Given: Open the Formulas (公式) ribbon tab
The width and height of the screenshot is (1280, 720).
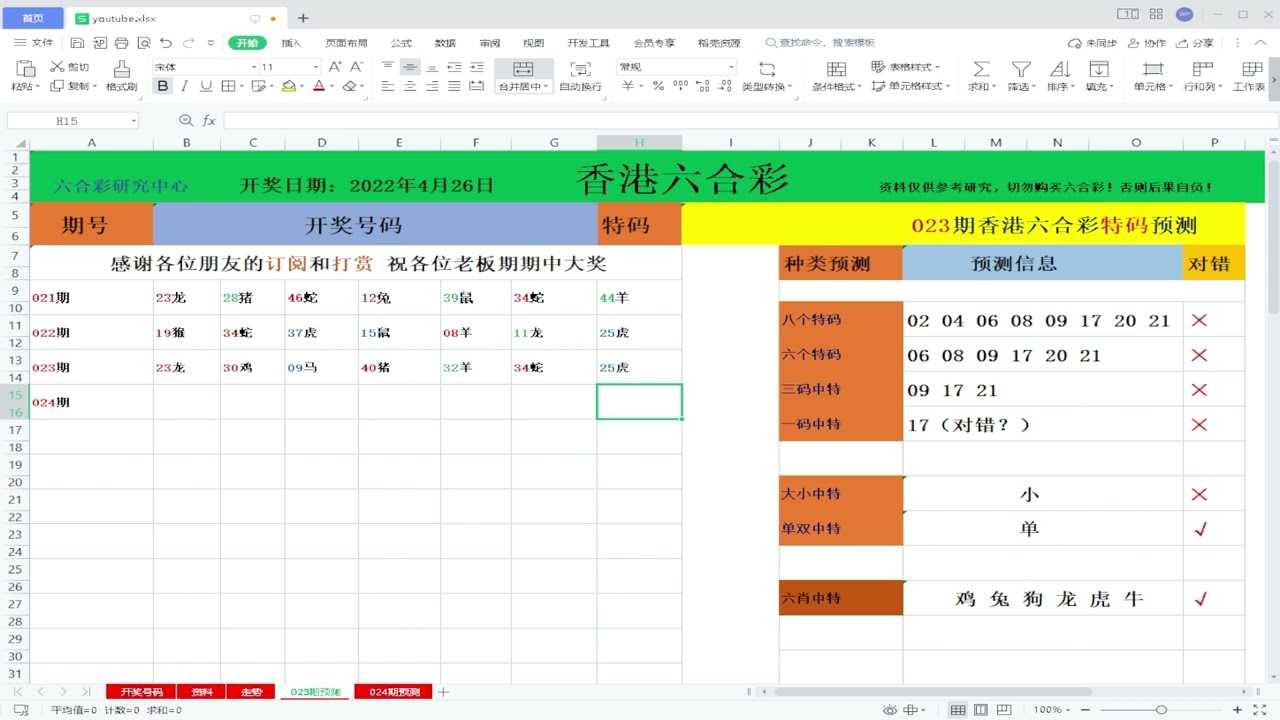Looking at the screenshot, I should [x=401, y=43].
